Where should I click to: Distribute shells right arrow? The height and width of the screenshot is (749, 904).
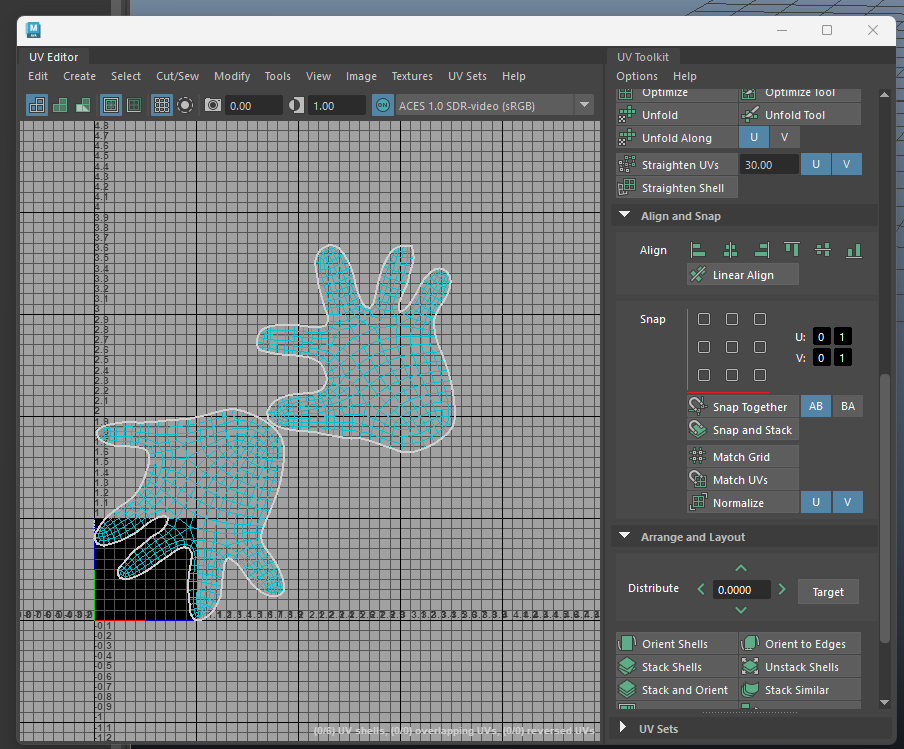[782, 589]
